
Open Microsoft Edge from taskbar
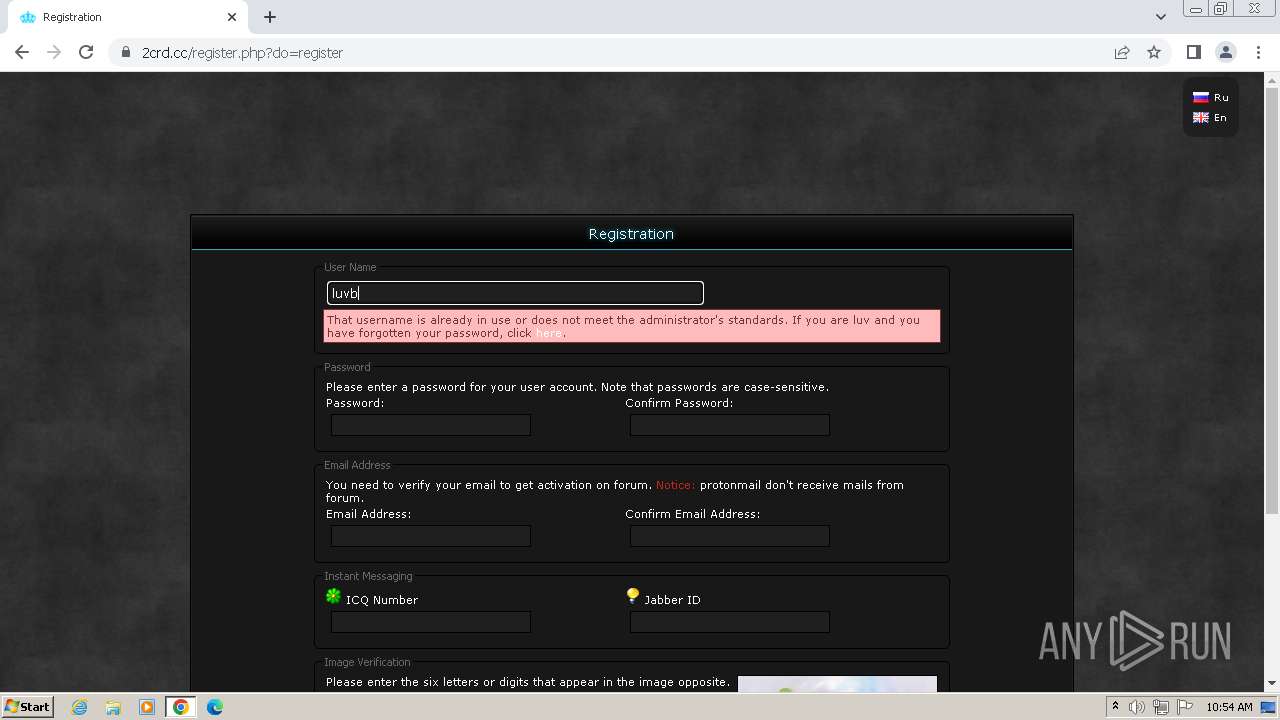click(215, 707)
